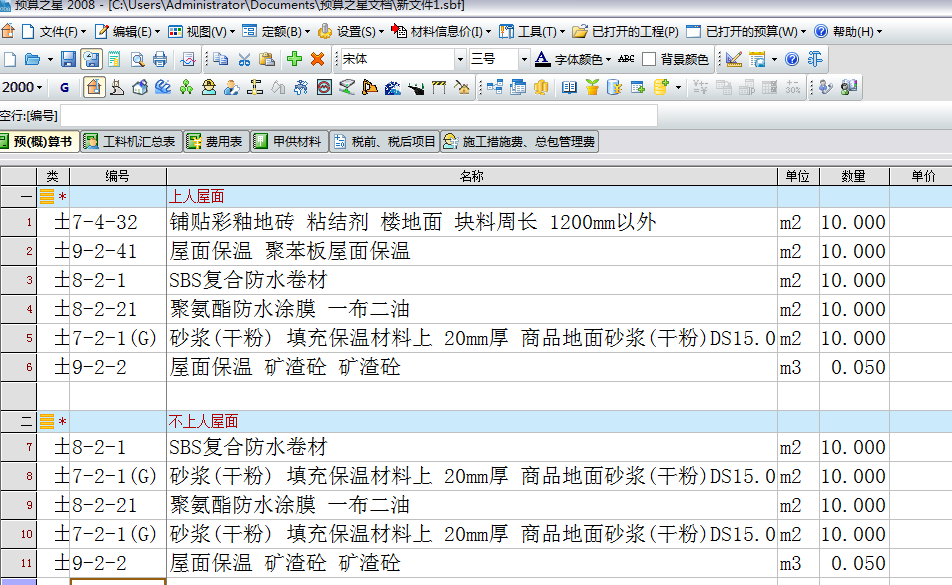This screenshot has height=585, width=952.
Task: Select row header number 6
Action: (x=19, y=367)
